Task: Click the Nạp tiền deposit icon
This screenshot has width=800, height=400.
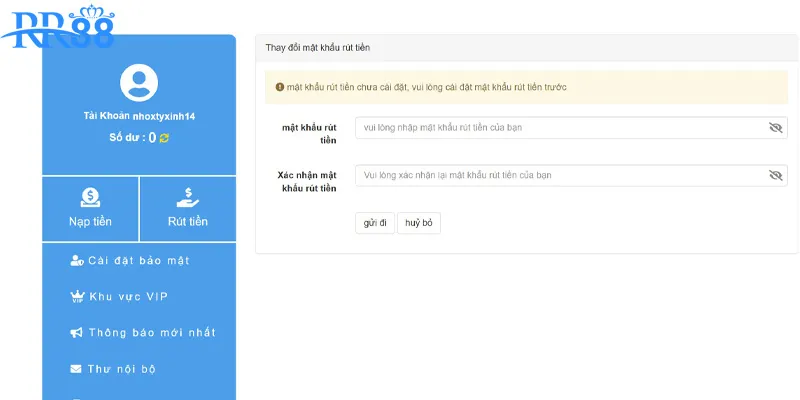Action: (90, 198)
